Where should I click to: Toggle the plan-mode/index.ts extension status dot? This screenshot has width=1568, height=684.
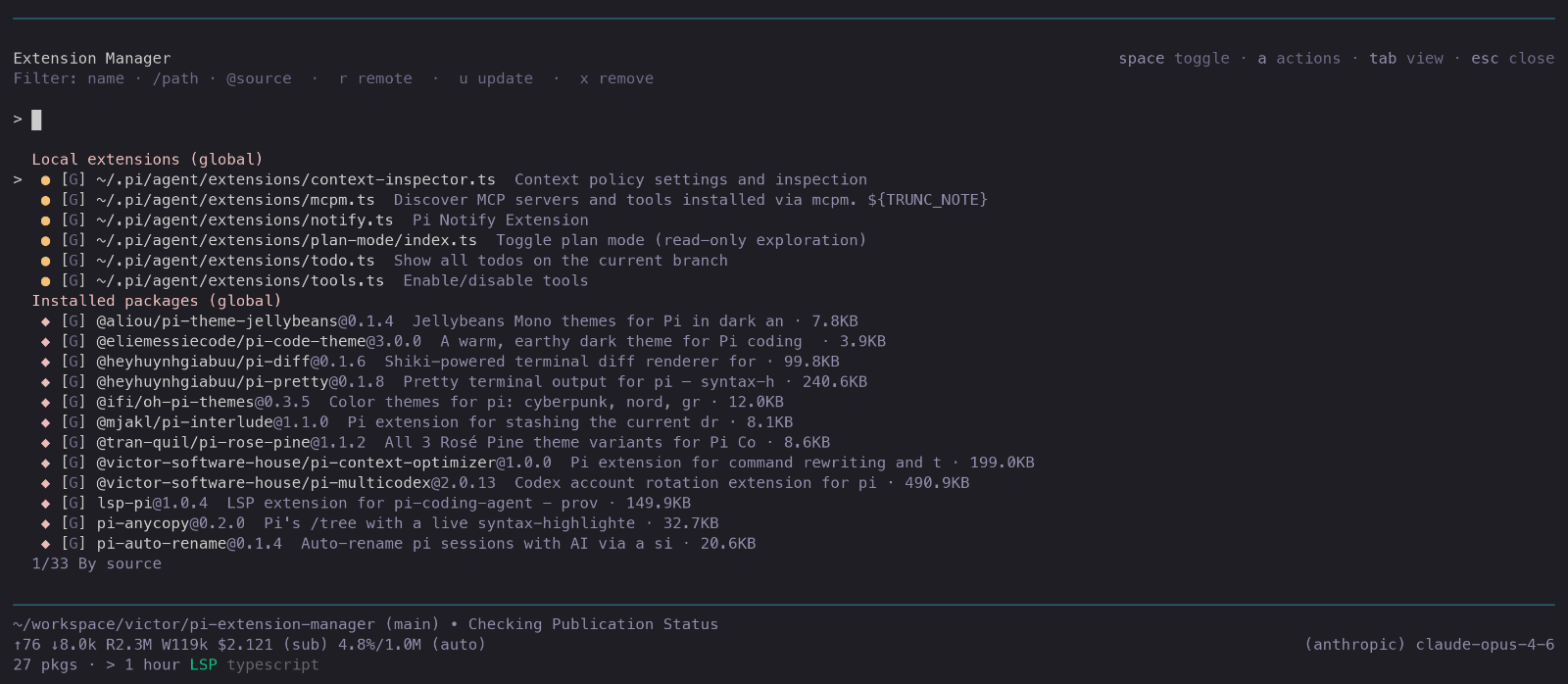pyautogui.click(x=45, y=240)
